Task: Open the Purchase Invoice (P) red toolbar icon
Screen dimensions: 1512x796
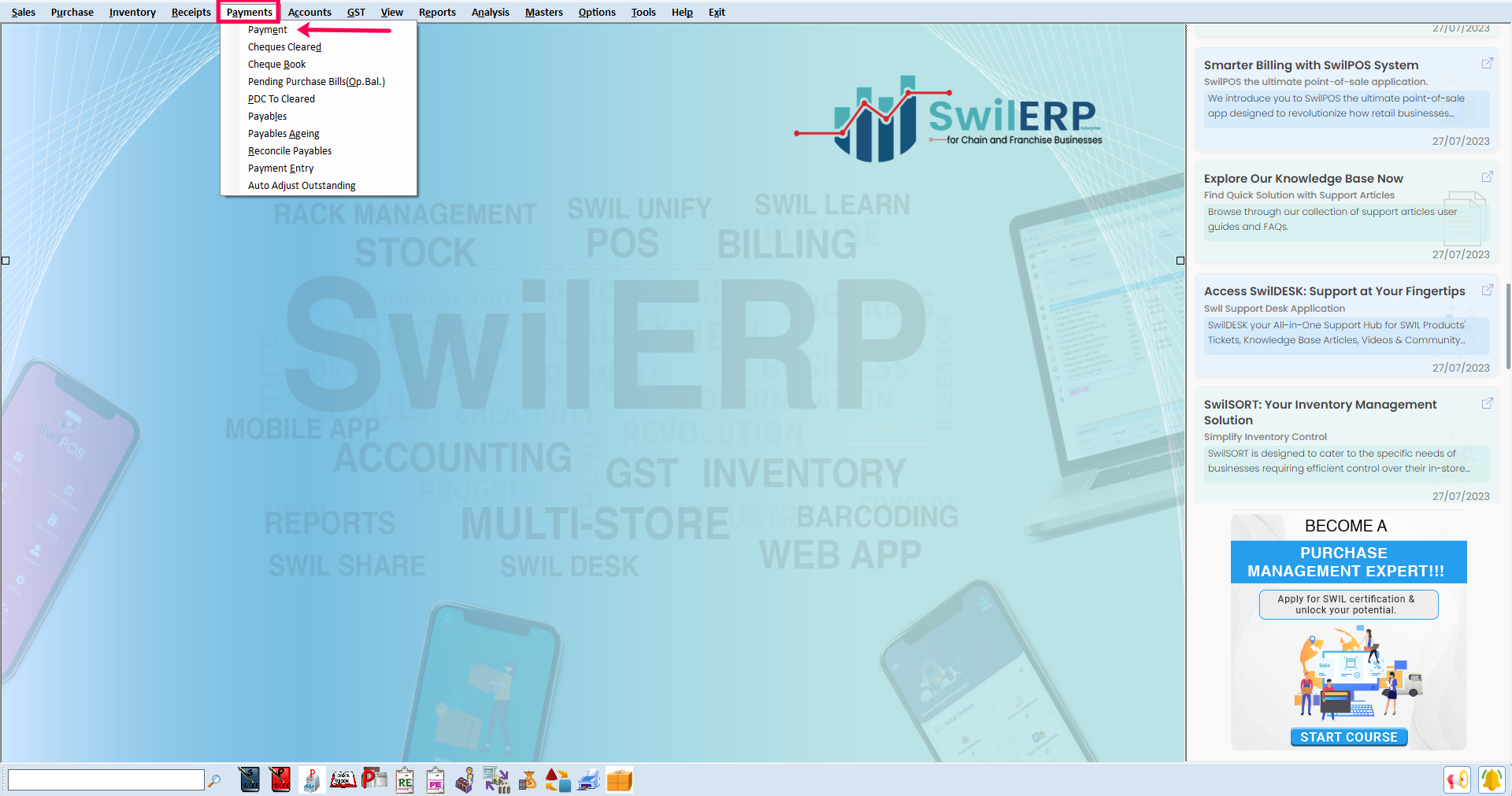Action: coord(280,779)
